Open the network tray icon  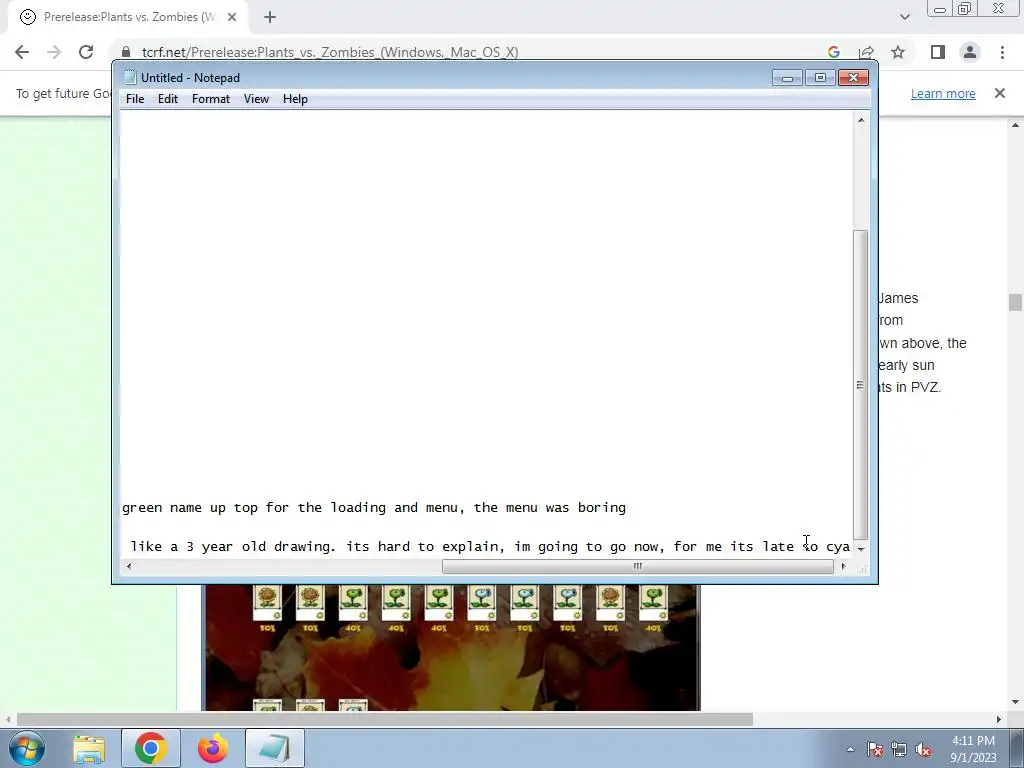899,749
